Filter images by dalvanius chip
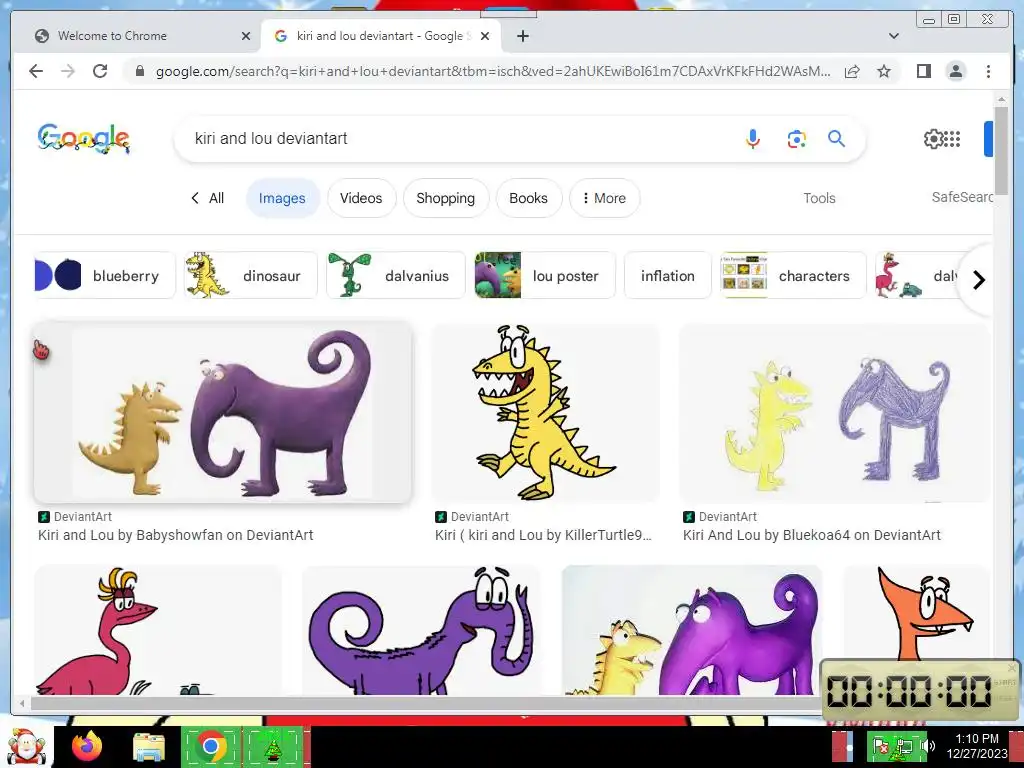 tap(396, 276)
